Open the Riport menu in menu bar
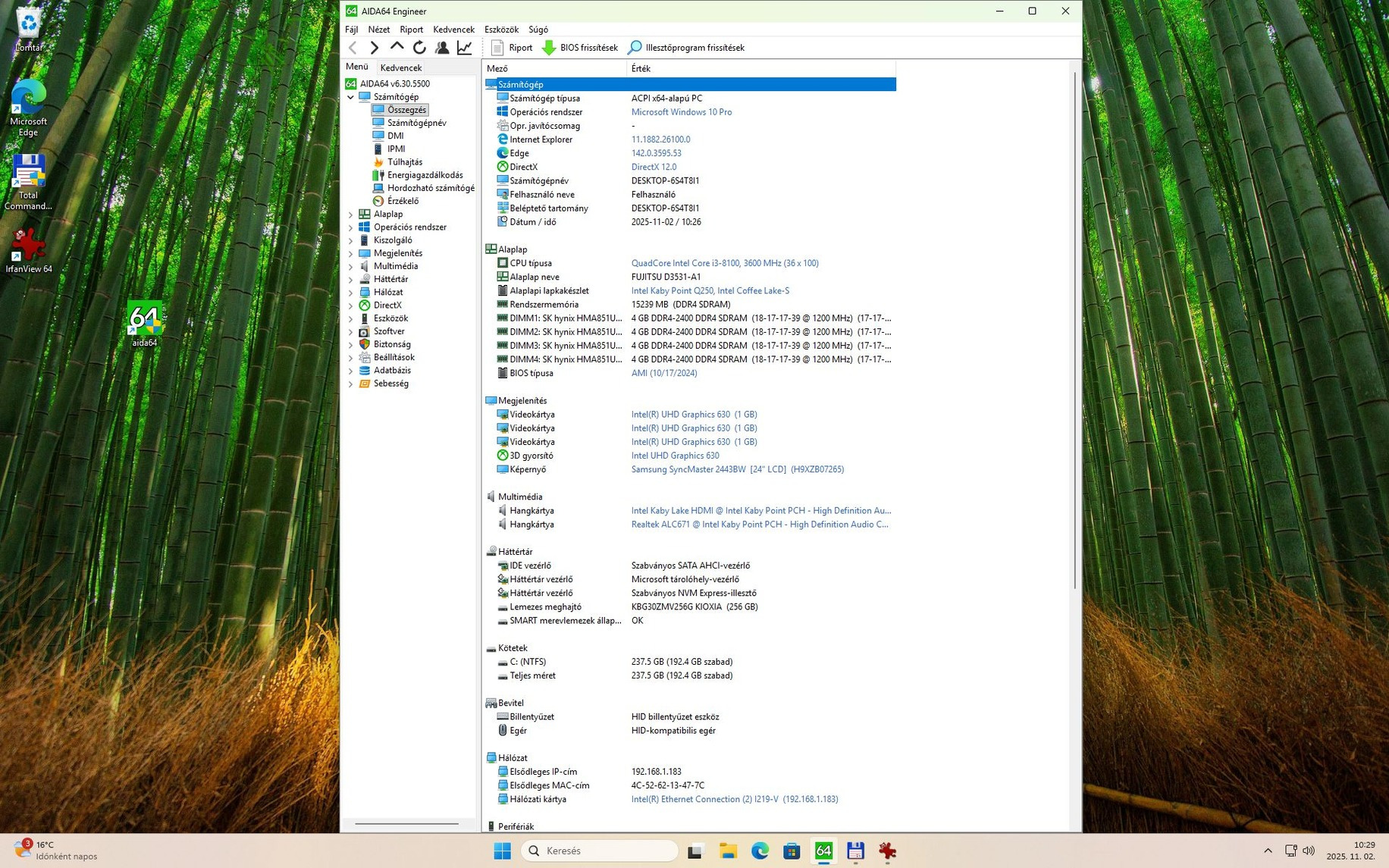1389x868 pixels. (x=412, y=30)
